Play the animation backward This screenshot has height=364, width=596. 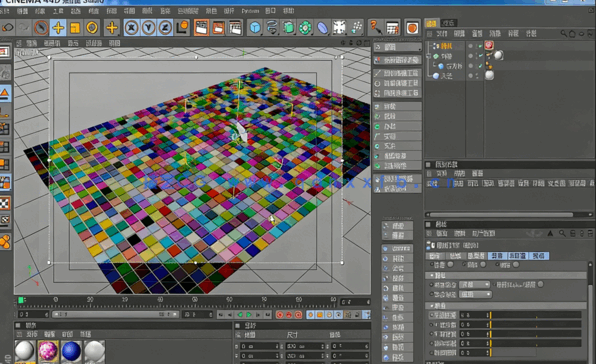240,315
